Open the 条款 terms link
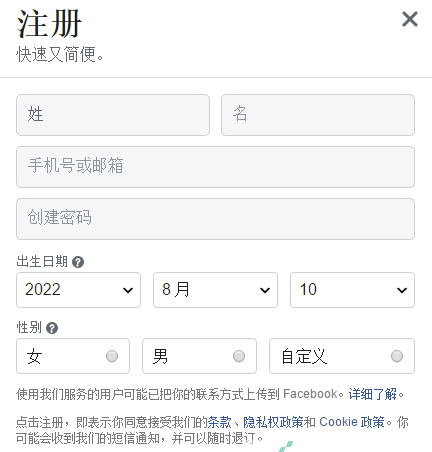432x452 pixels. pyautogui.click(x=219, y=422)
